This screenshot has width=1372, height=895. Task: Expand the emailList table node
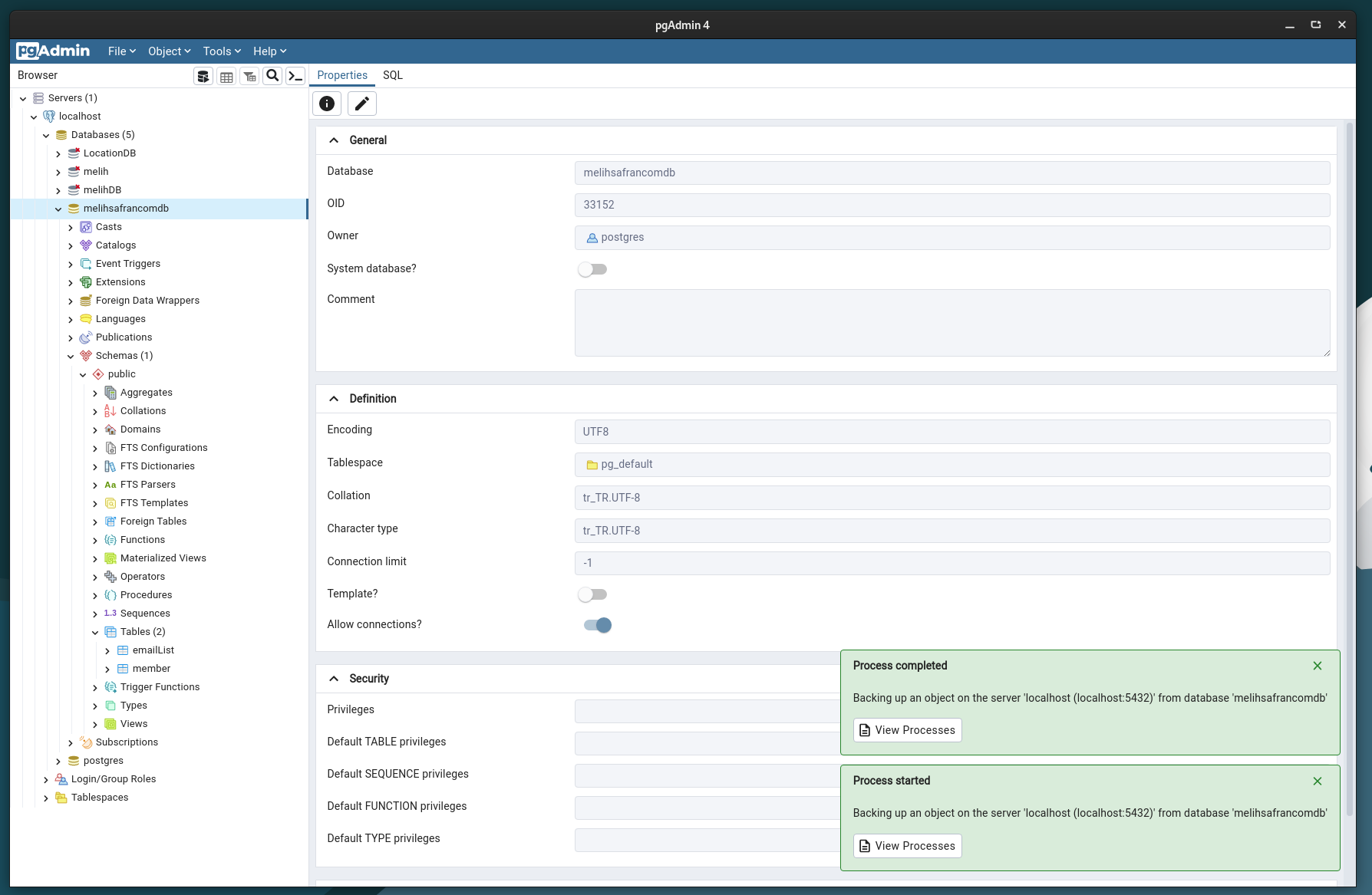point(107,650)
